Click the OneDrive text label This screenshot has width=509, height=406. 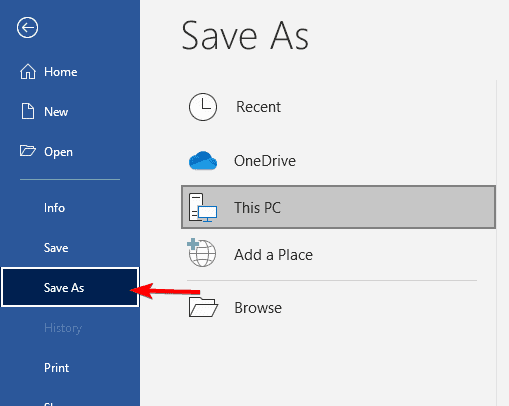pos(265,161)
